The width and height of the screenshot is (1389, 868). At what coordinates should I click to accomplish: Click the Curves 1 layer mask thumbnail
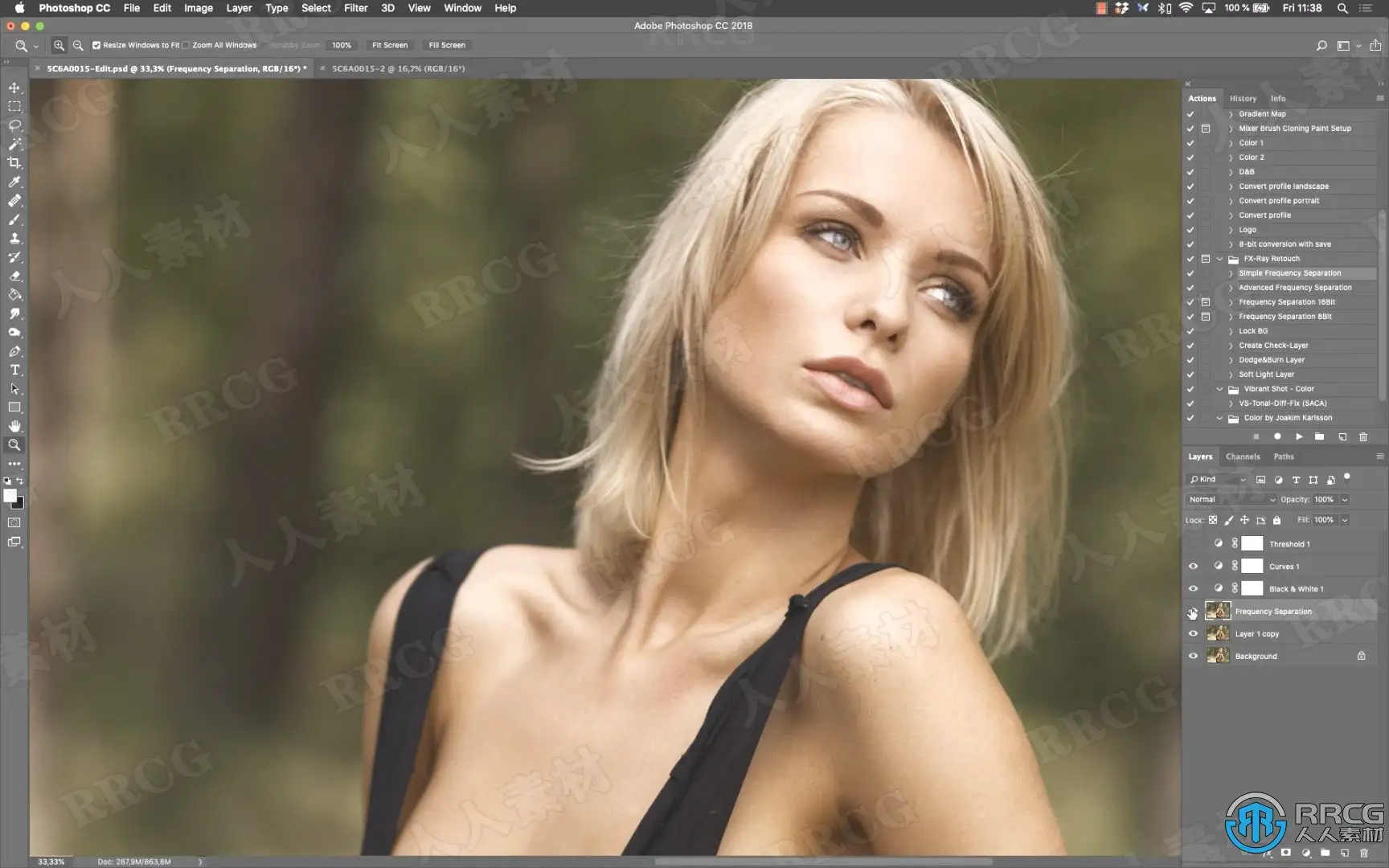coord(1252,567)
